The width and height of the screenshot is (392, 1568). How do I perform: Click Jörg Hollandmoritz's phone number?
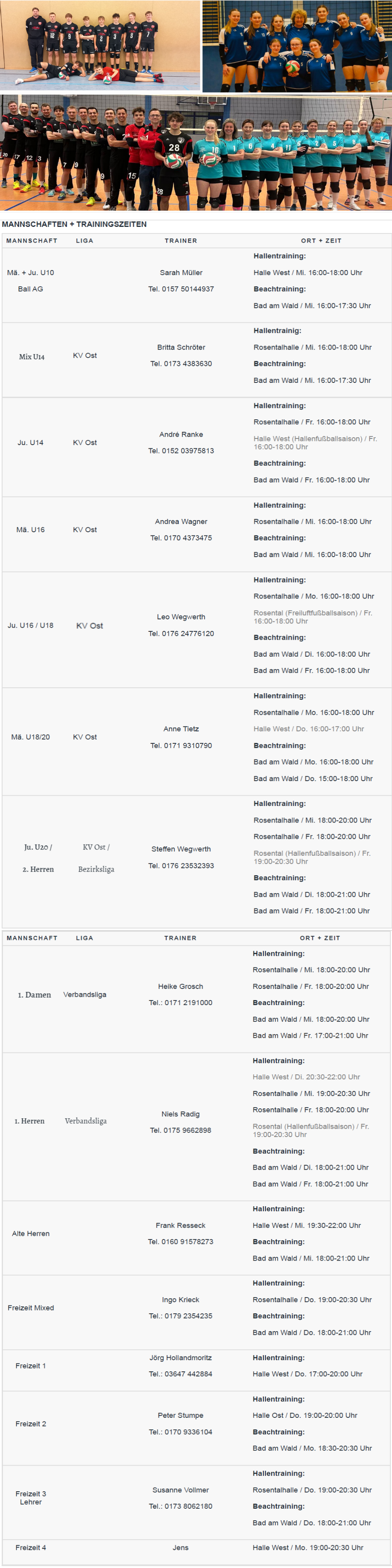point(181,1374)
